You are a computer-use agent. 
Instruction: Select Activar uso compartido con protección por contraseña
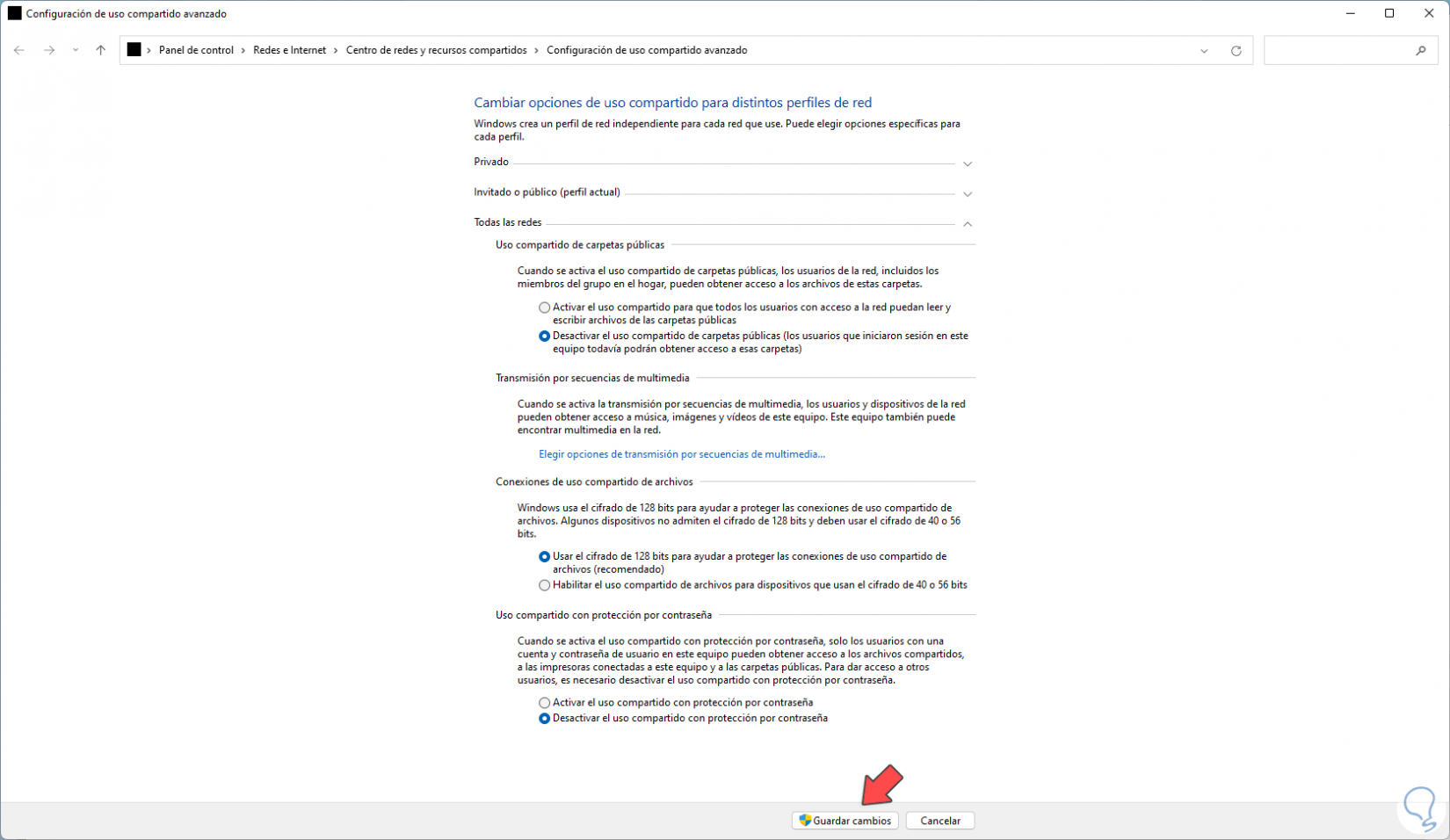(545, 703)
